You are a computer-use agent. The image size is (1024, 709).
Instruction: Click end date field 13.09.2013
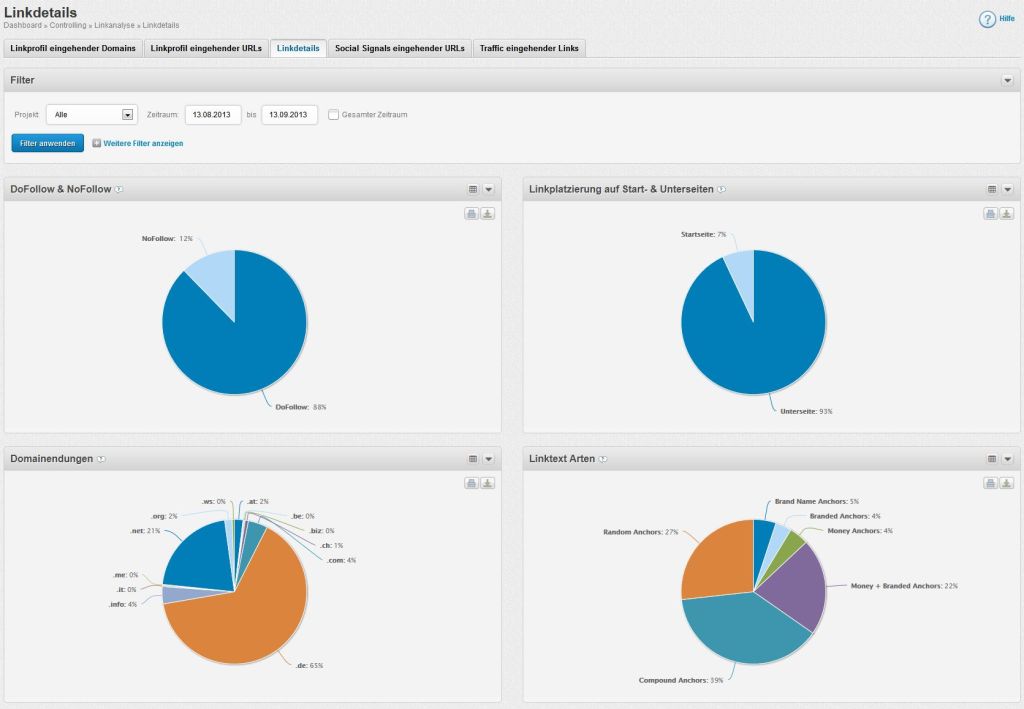289,115
